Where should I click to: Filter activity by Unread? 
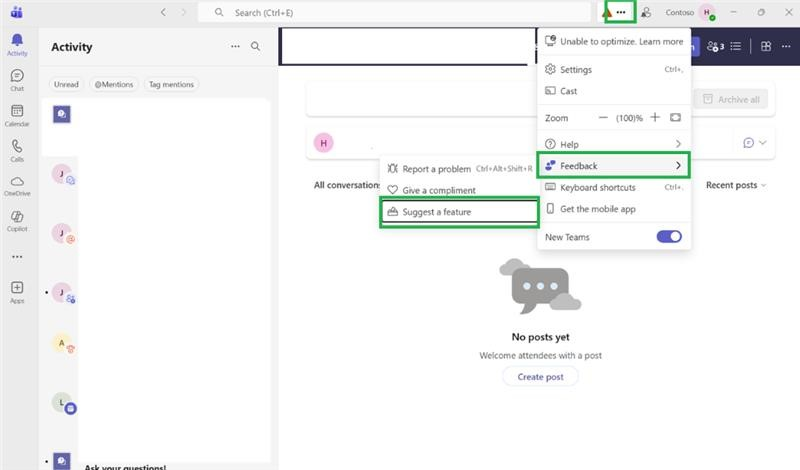click(66, 84)
